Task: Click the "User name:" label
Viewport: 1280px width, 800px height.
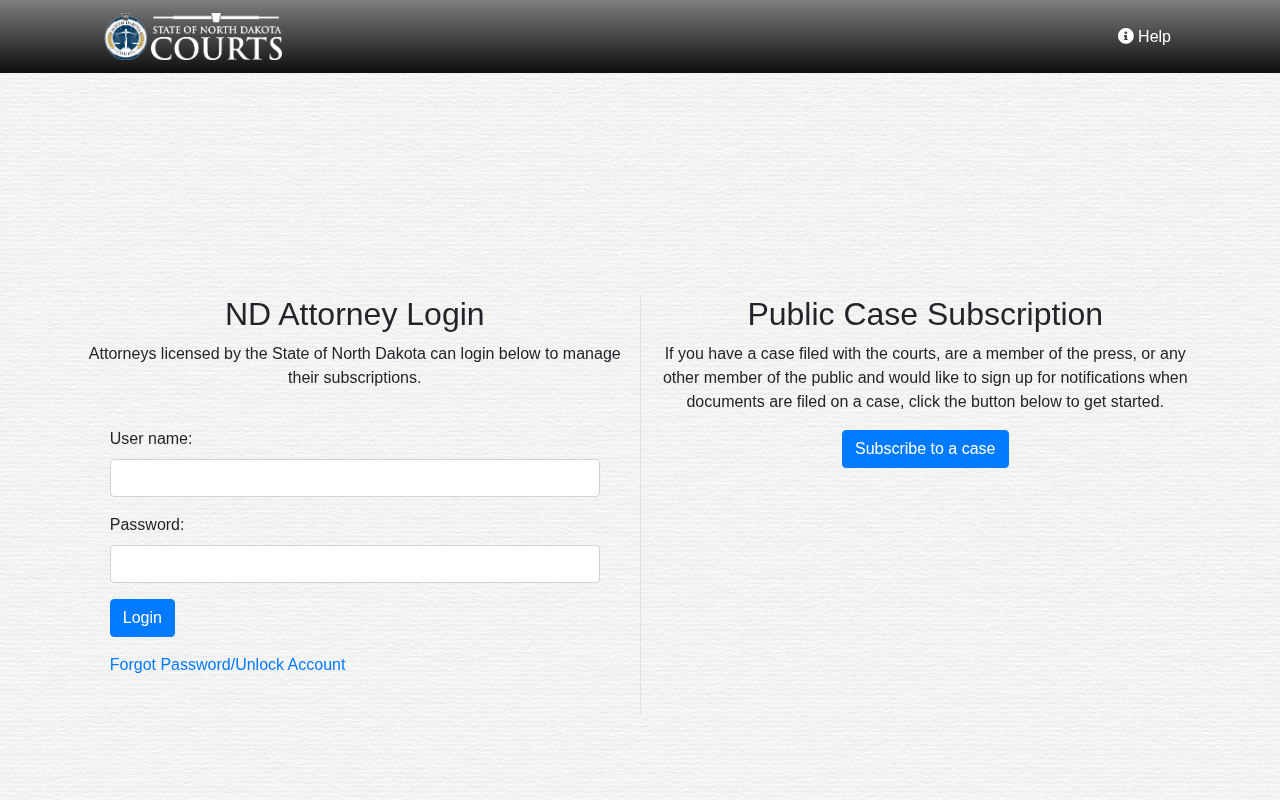Action: point(151,439)
